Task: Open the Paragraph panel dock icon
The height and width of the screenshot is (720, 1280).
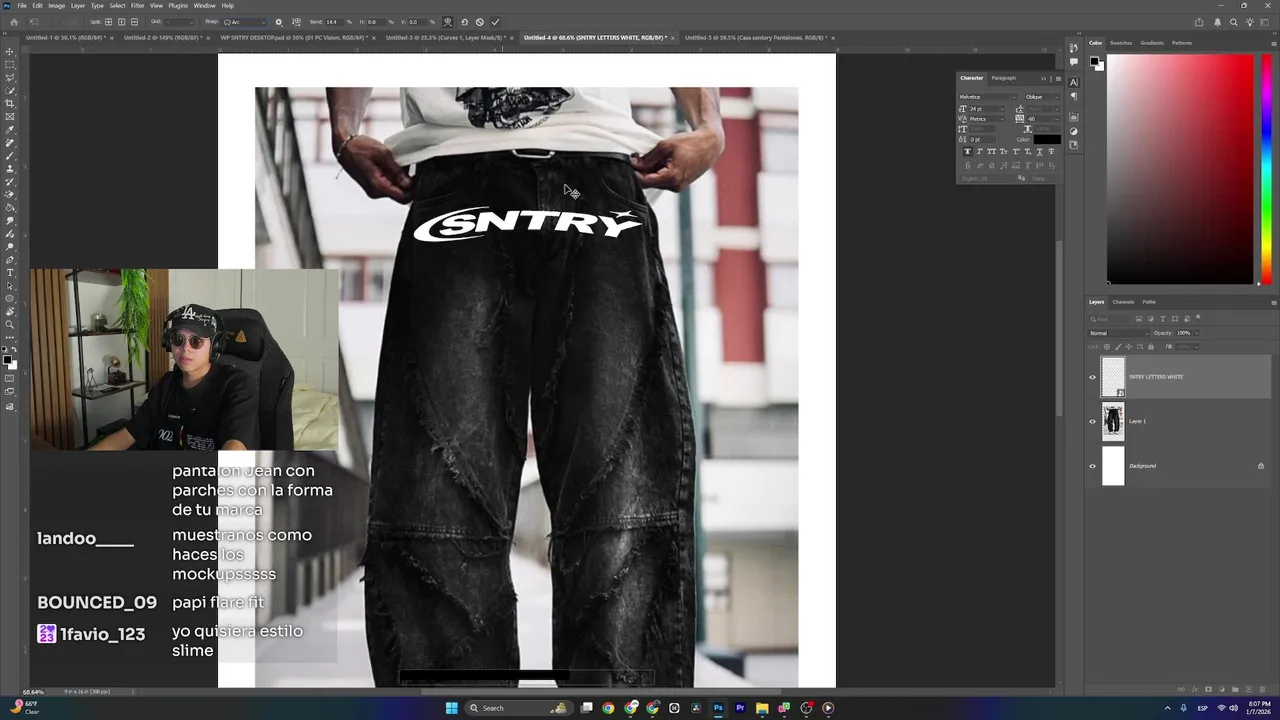Action: [1074, 96]
